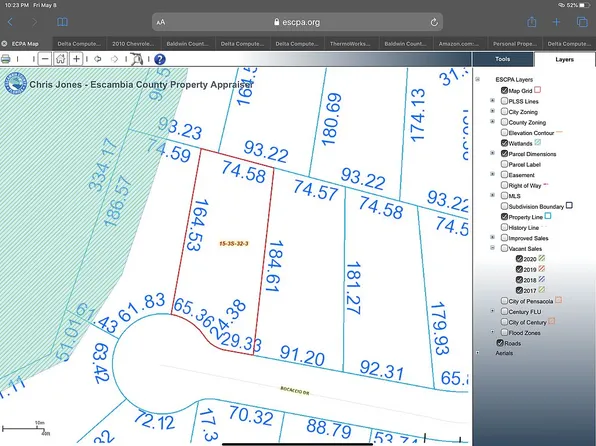Go to previous map extent arrow

(x=98, y=59)
